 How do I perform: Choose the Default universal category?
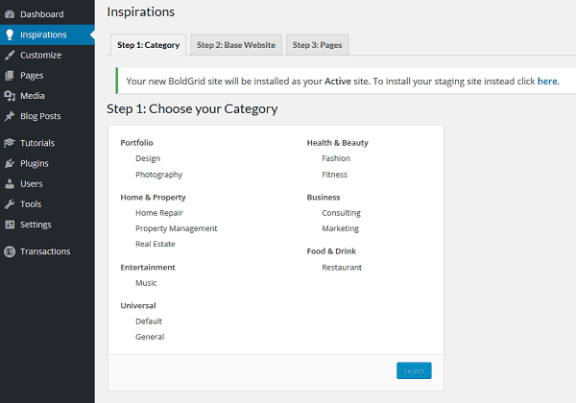pyautogui.click(x=148, y=321)
